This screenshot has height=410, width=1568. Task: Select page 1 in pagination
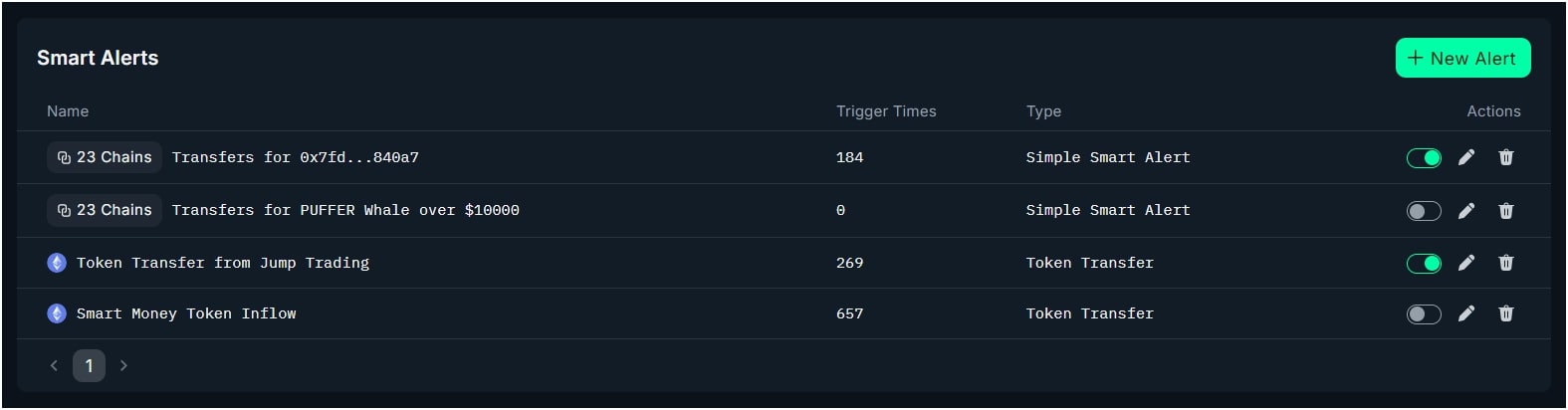coord(89,365)
